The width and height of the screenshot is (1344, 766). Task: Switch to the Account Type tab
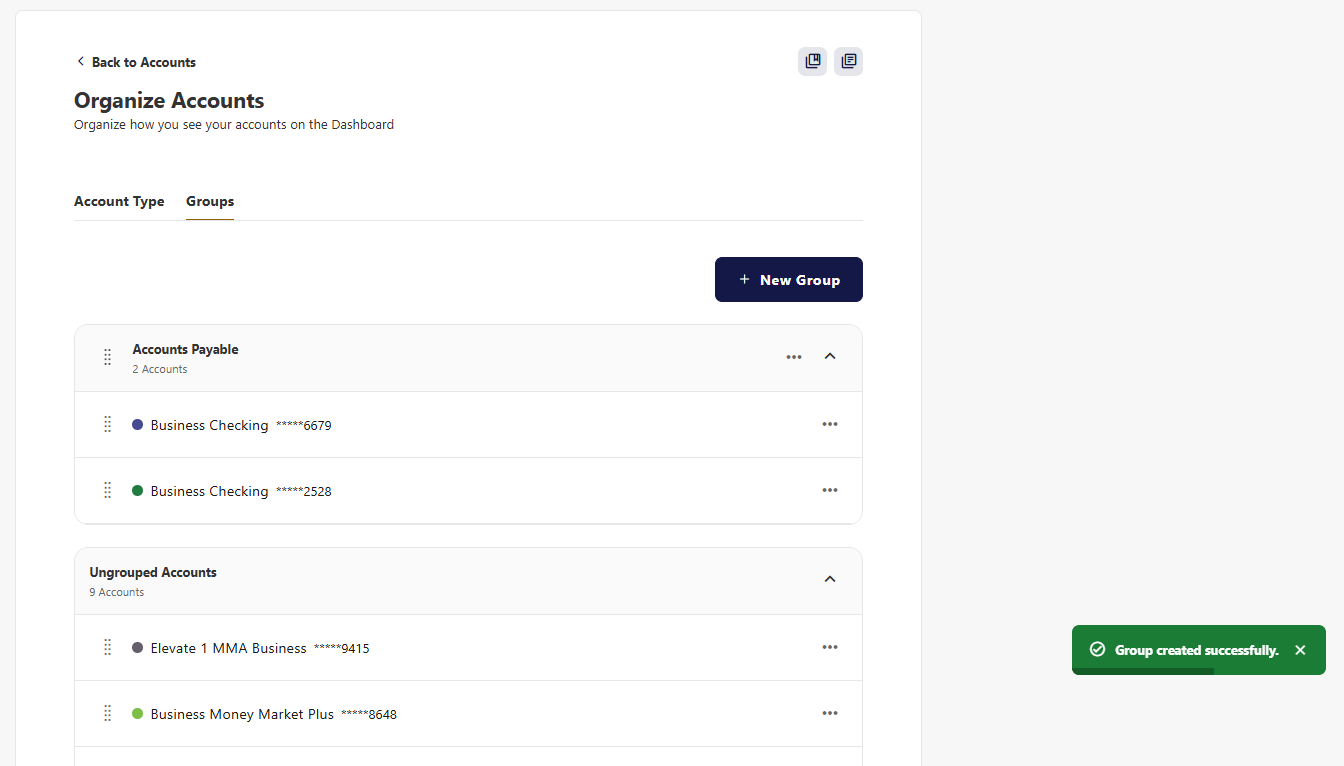tap(119, 201)
